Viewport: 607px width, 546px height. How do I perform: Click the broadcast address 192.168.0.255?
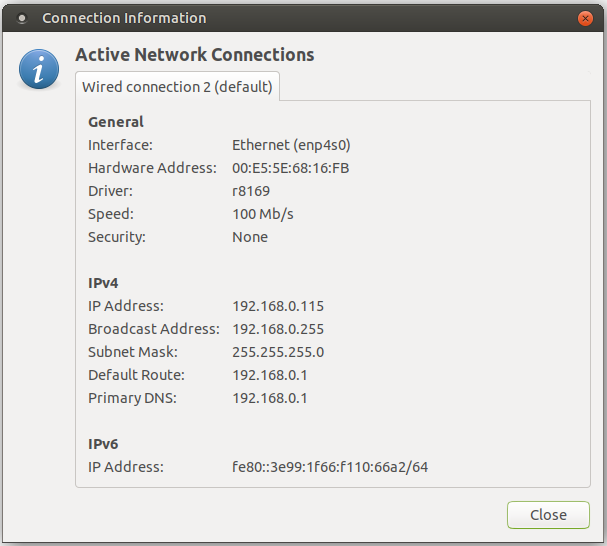[x=278, y=329]
